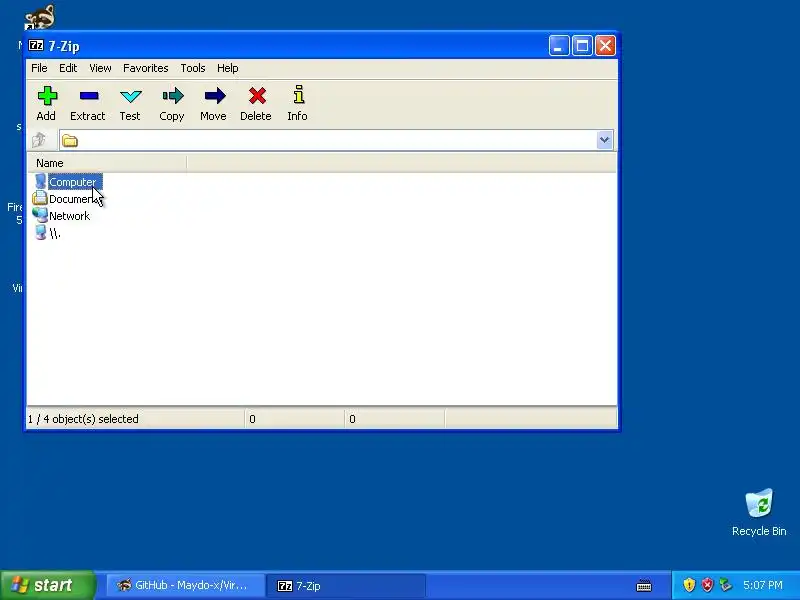Click the Start button
The image size is (800, 600).
pyautogui.click(x=48, y=585)
